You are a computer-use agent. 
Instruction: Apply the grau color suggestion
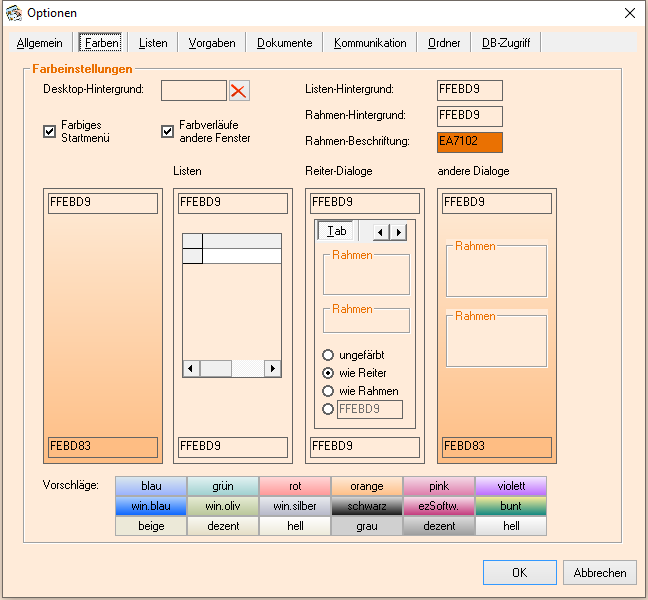367,526
